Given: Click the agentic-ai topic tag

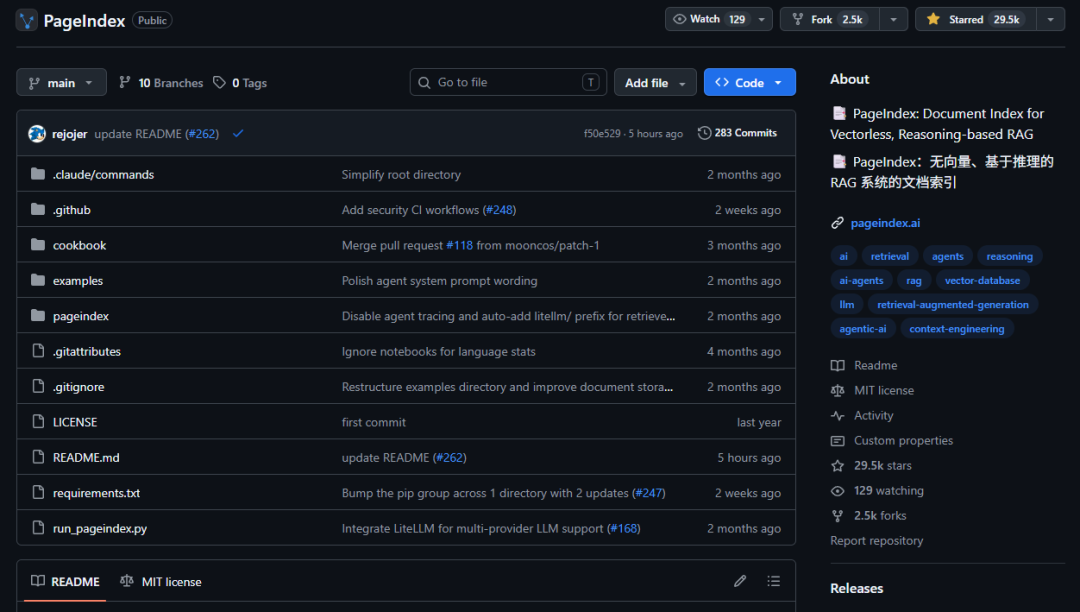Looking at the screenshot, I should [862, 328].
